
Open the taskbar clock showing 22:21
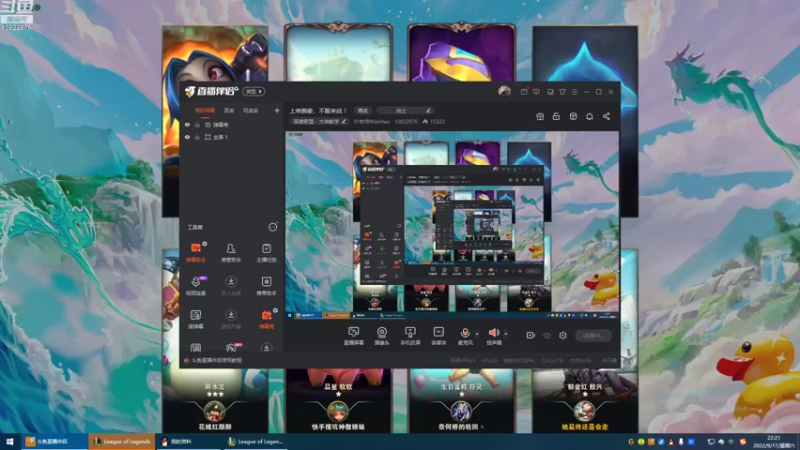774,441
